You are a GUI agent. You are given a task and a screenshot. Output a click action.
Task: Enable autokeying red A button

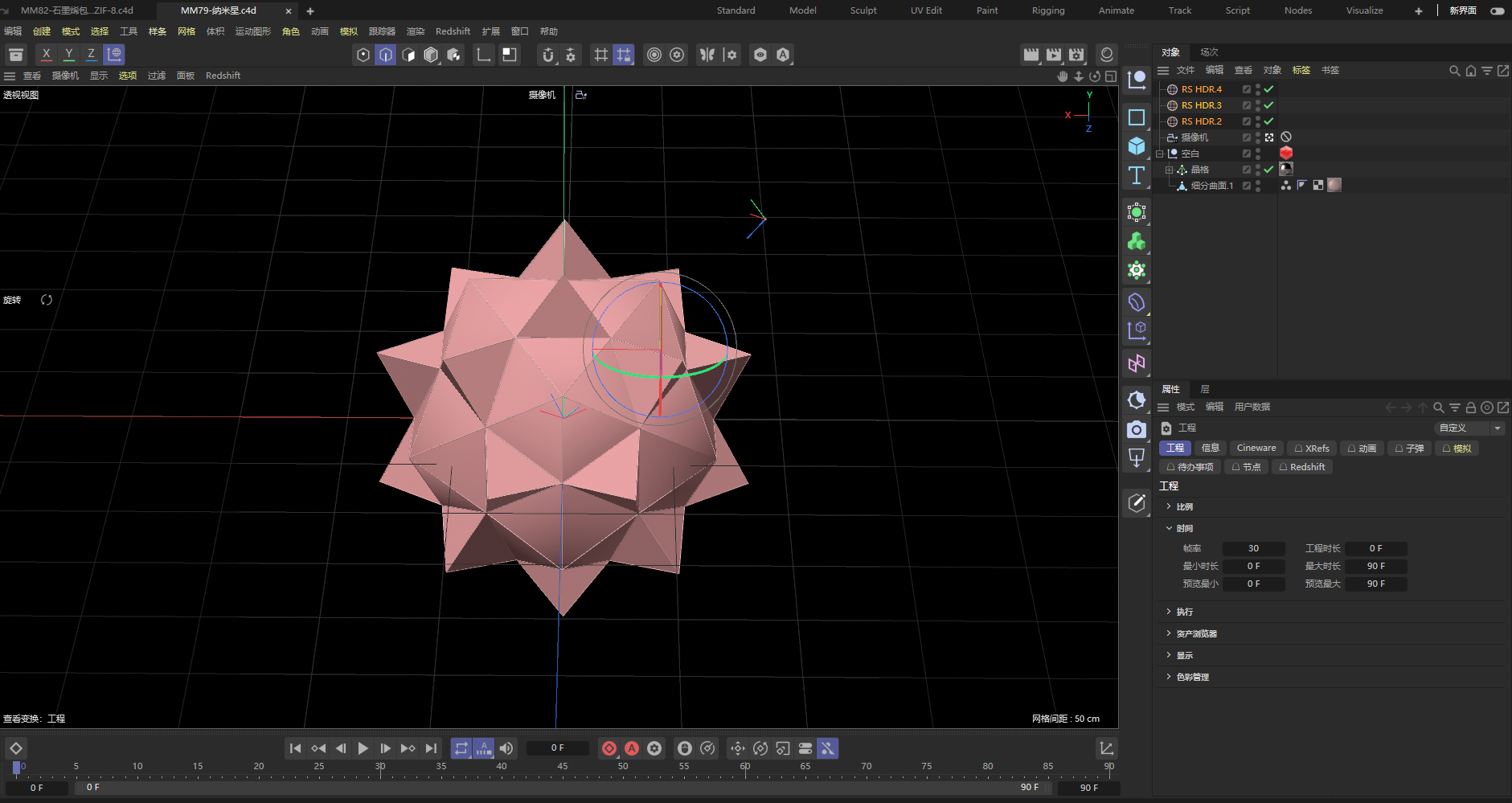coord(632,748)
